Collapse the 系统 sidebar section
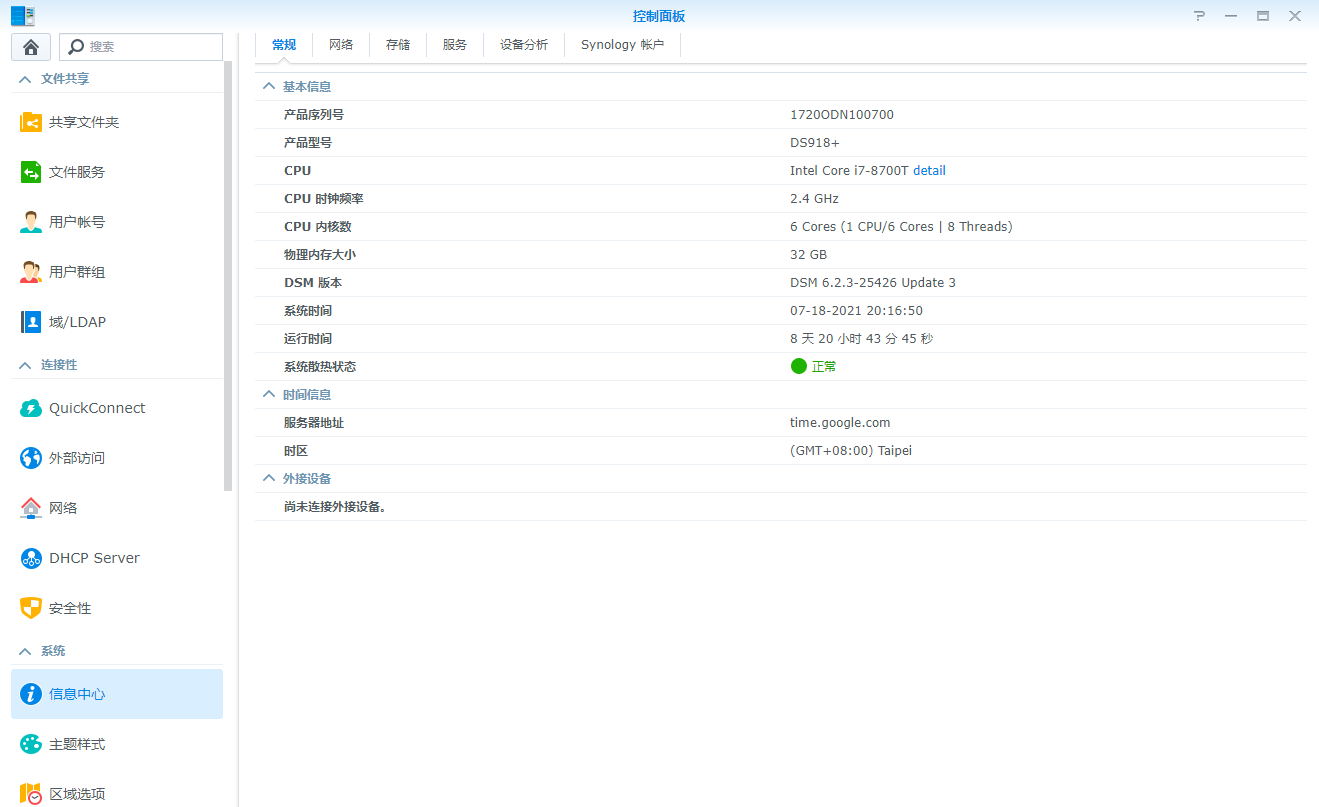Screen dimensions: 1319x807 tap(25, 651)
